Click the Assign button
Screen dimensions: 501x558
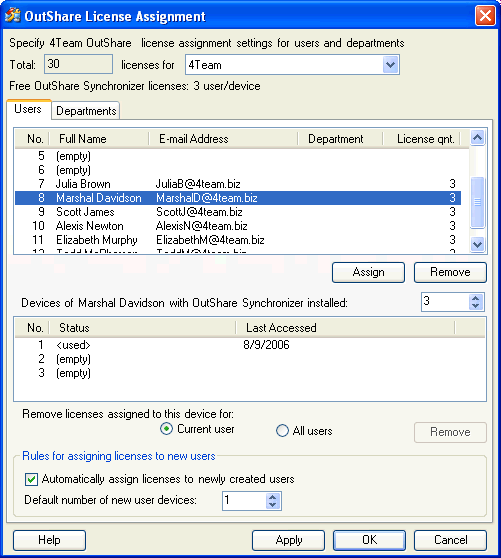coord(368,272)
